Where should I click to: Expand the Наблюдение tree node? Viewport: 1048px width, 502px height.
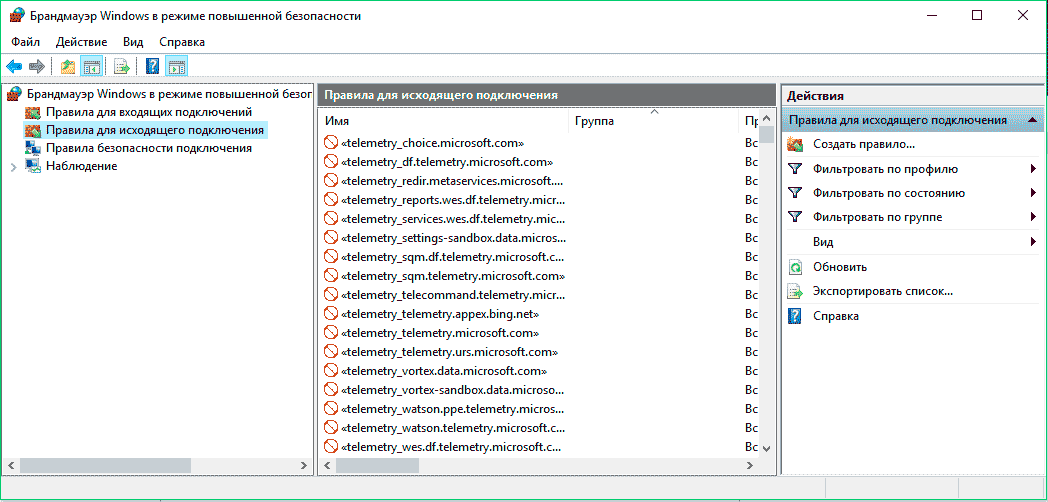pos(14,166)
